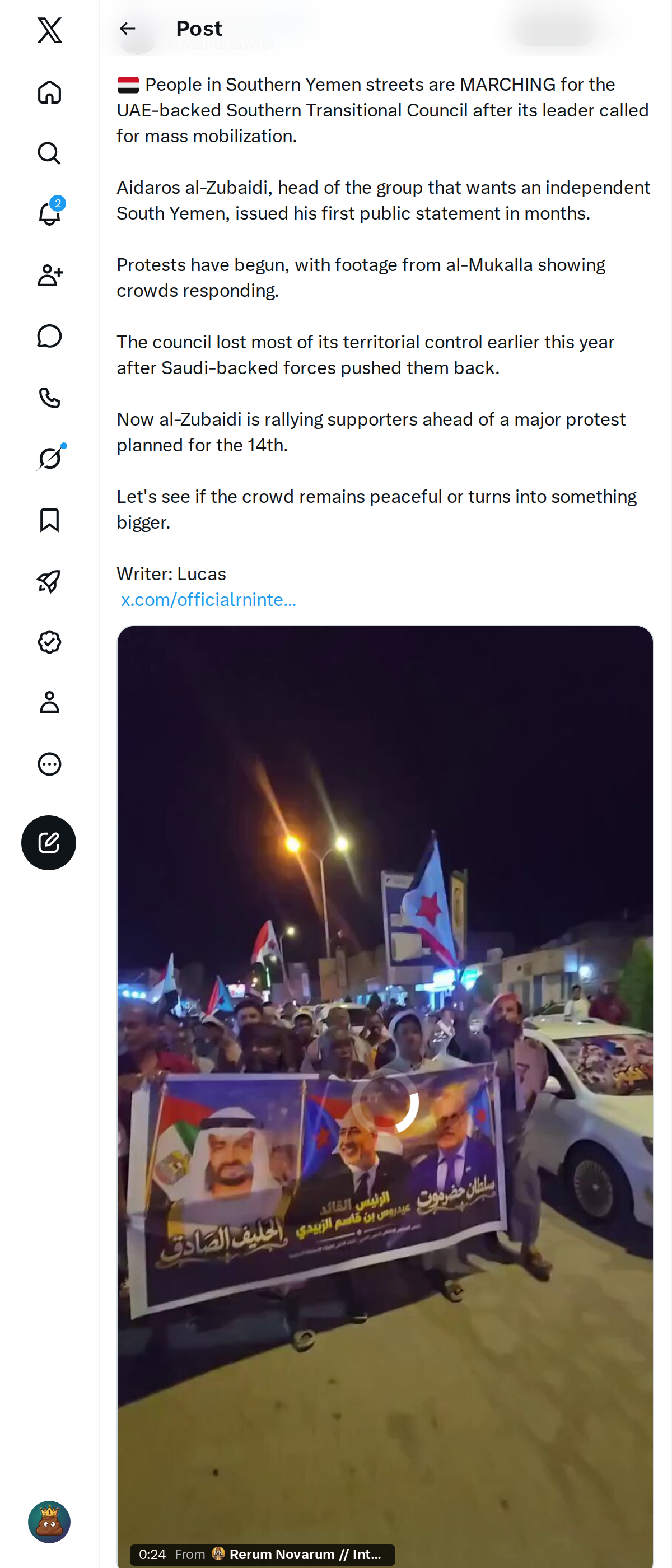Compose a new post
The image size is (672, 1568).
pos(49,842)
